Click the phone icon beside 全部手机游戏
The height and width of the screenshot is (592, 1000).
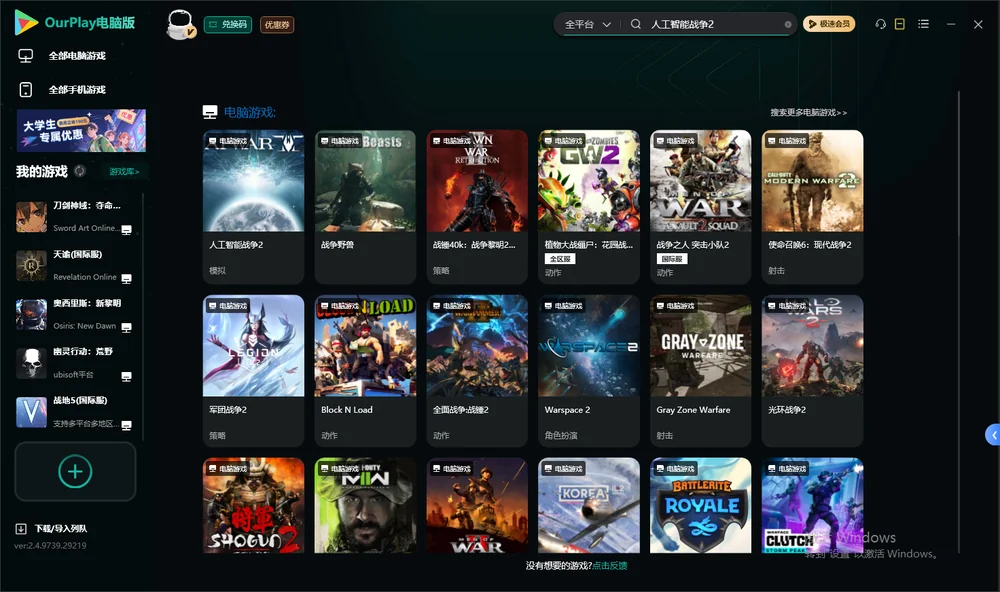26,90
